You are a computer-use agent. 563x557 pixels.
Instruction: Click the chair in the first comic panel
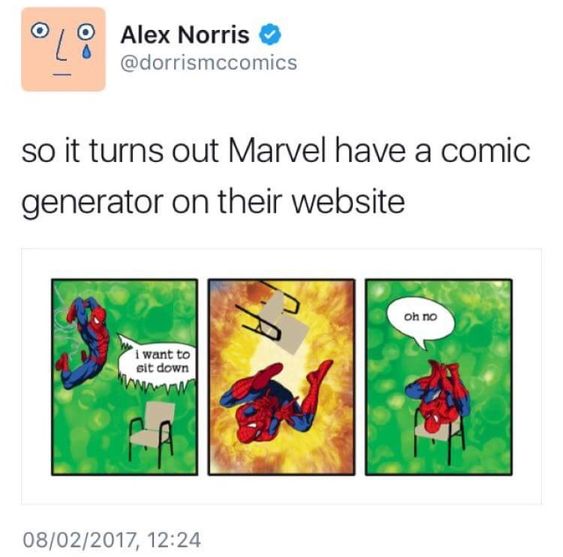(152, 431)
